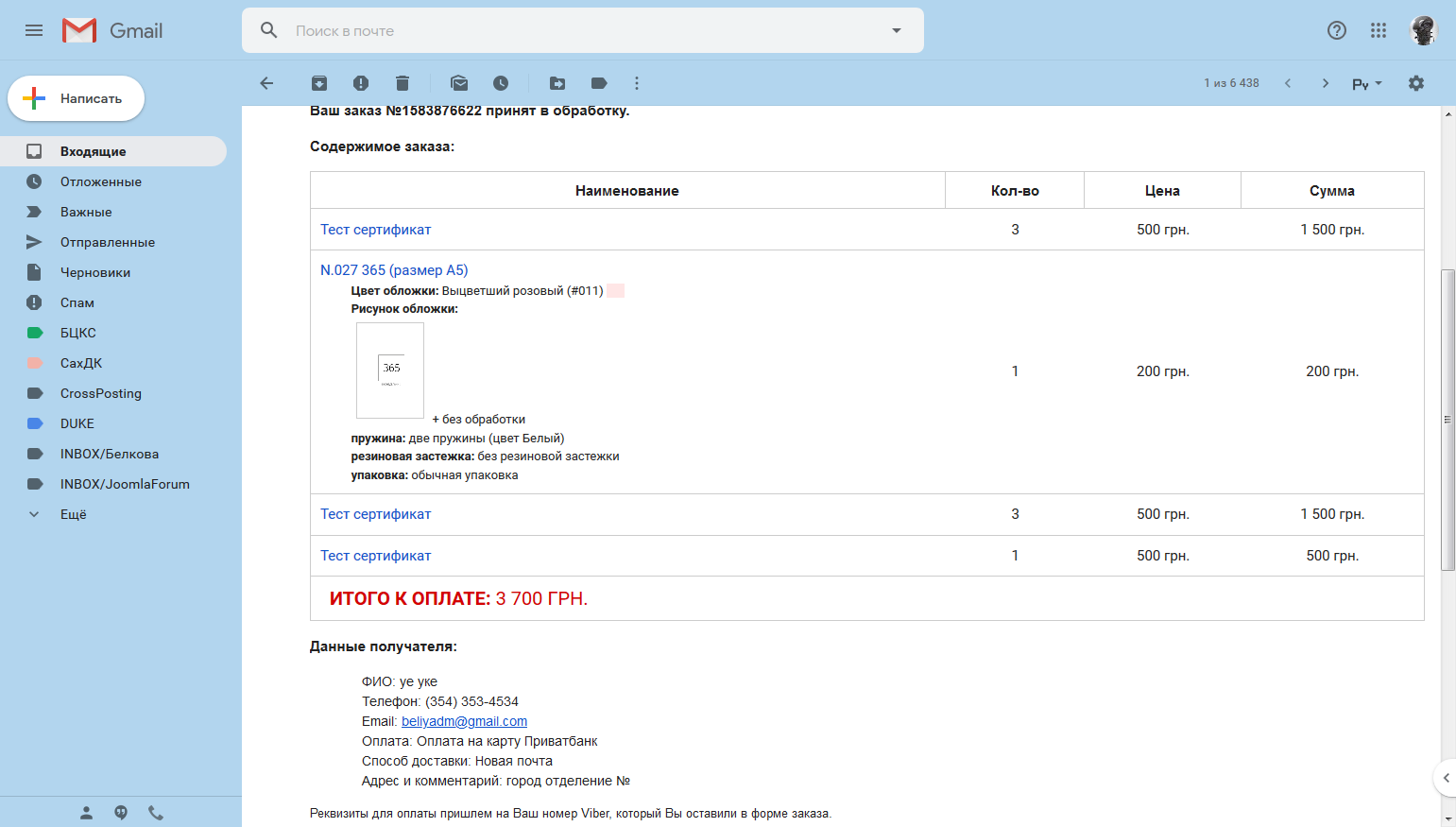The width and height of the screenshot is (1456, 827).
Task: Report this email as spam
Action: tap(361, 83)
